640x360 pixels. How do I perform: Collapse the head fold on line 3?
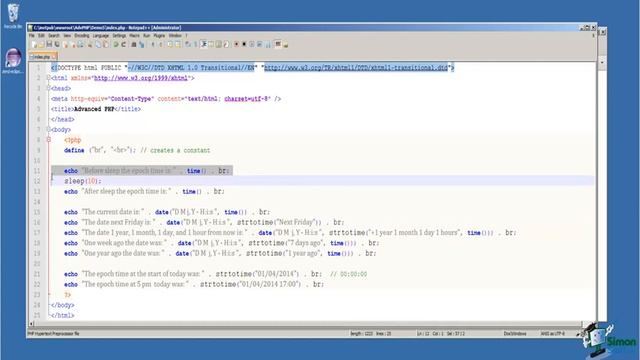coord(48,88)
